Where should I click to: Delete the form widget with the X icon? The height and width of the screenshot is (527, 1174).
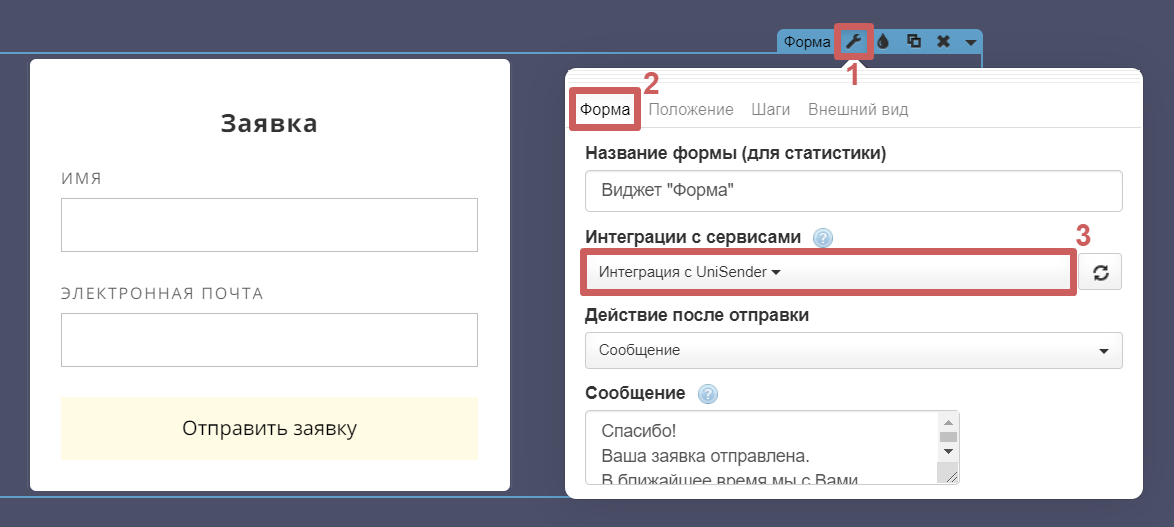click(943, 42)
